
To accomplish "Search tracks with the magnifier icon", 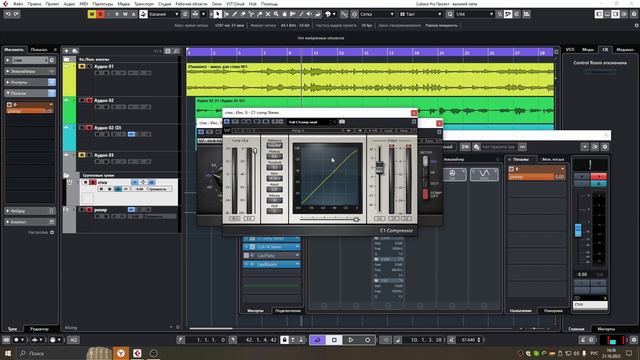I will pos(176,51).
